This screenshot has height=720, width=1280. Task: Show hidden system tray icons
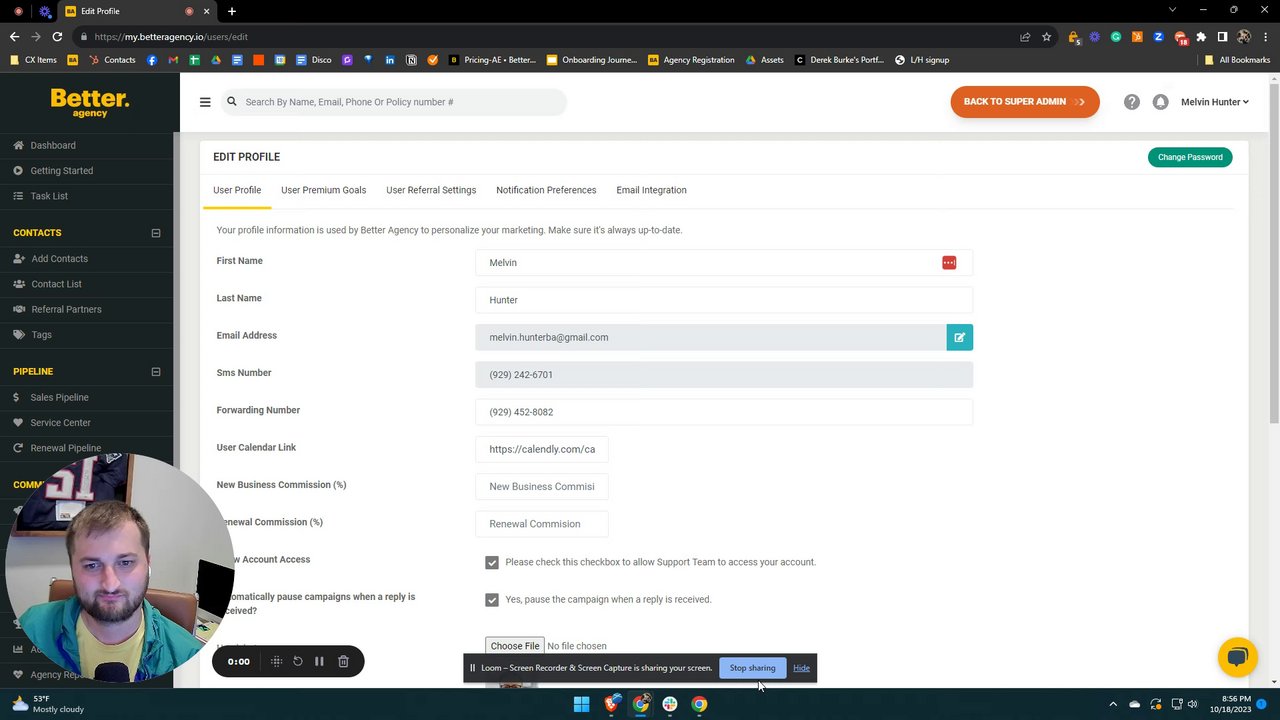point(1113,704)
